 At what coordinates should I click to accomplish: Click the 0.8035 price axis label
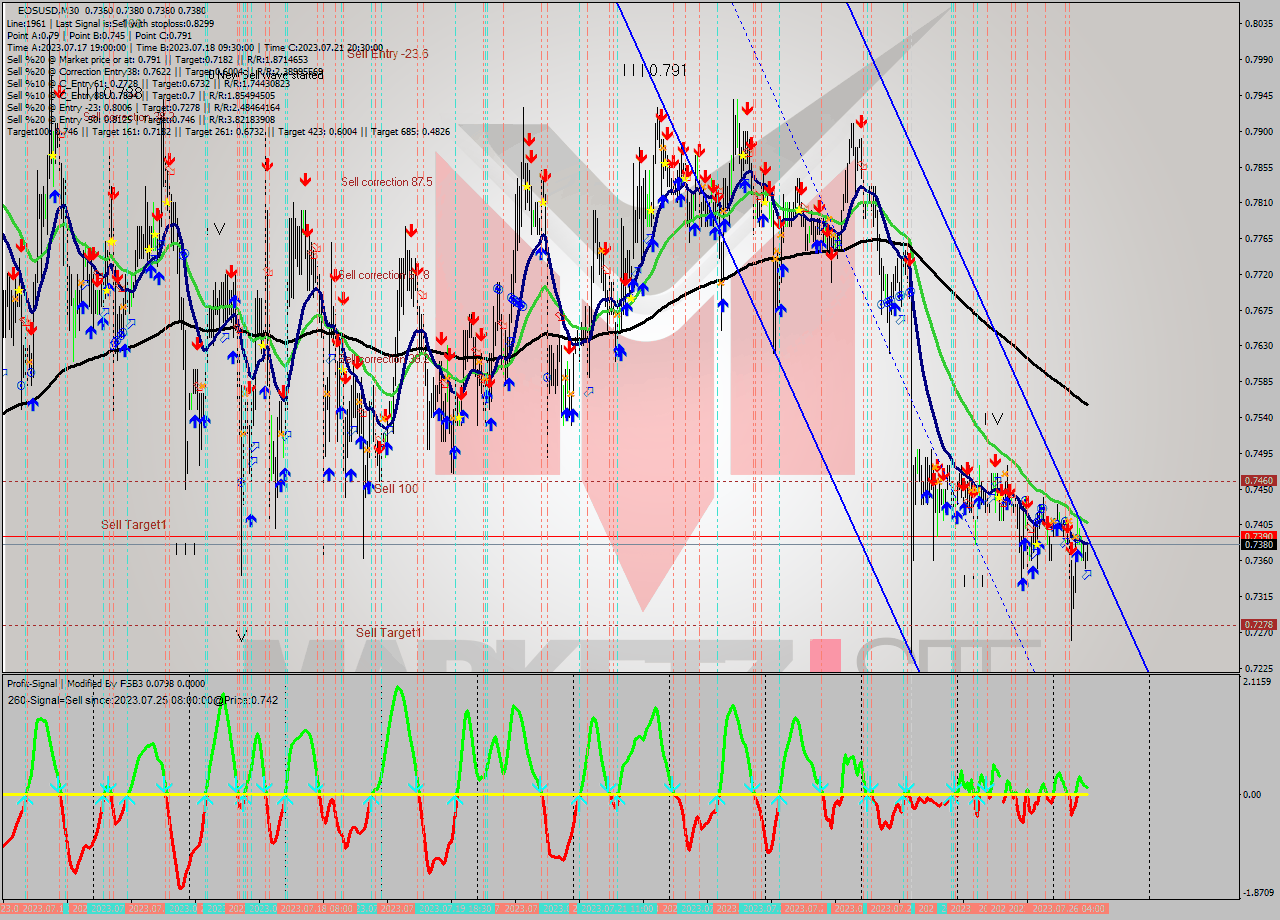[1258, 23]
